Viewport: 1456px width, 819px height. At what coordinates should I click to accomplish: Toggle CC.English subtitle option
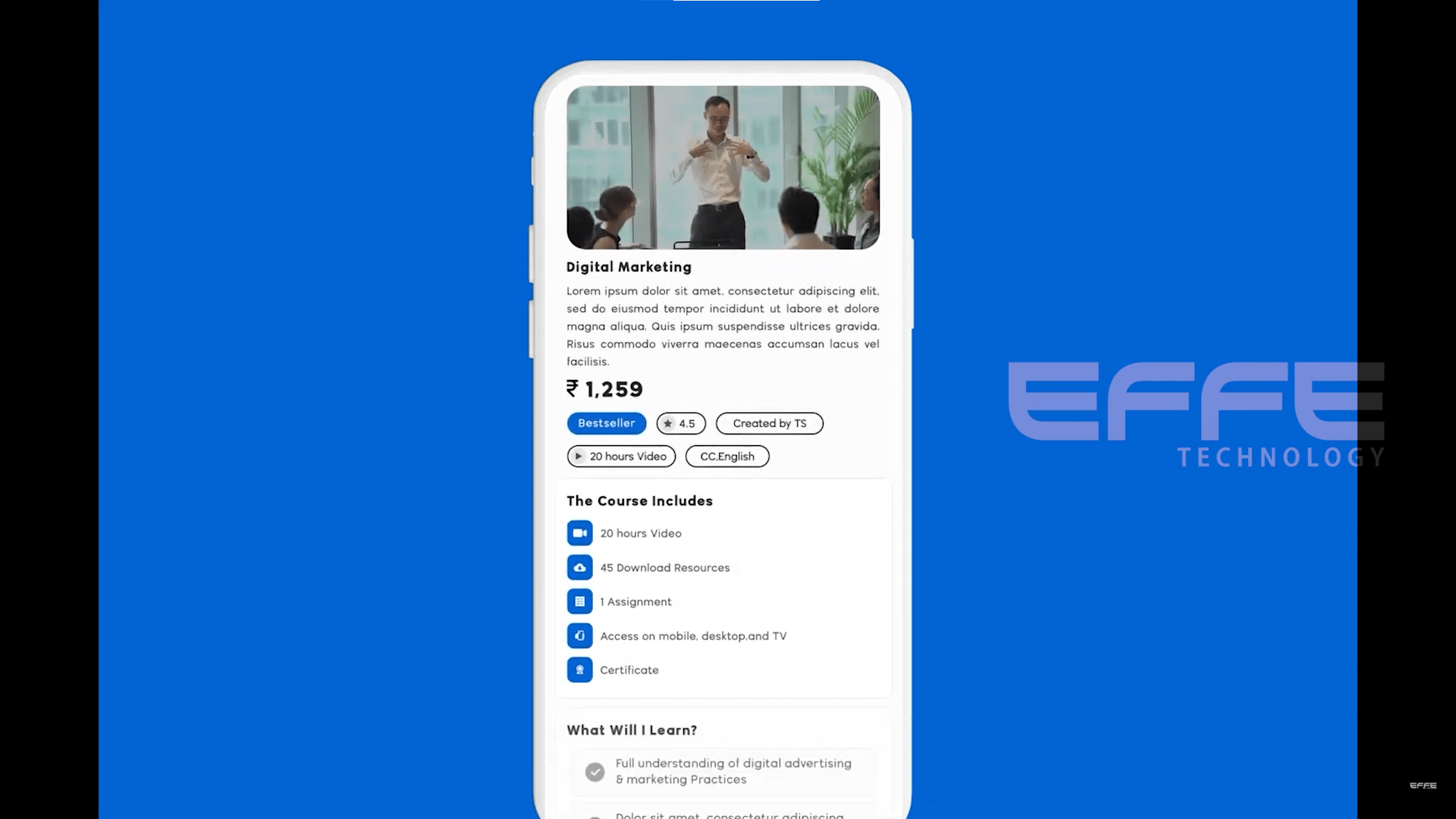click(x=728, y=456)
